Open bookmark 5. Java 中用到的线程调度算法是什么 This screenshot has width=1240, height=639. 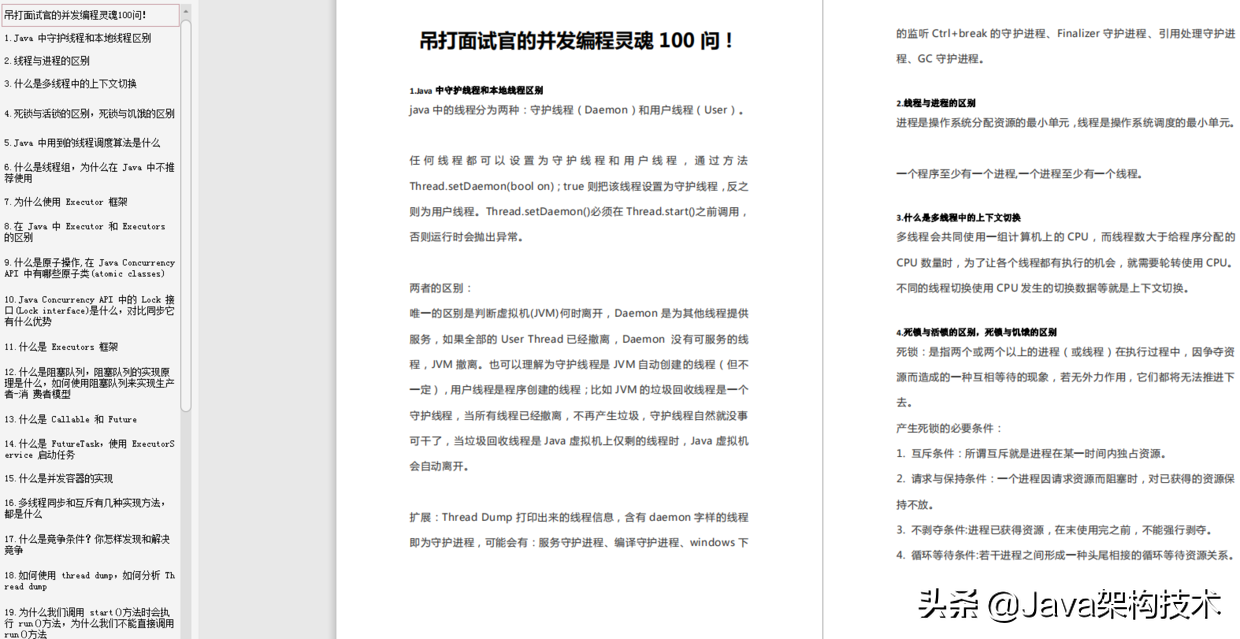[82, 143]
